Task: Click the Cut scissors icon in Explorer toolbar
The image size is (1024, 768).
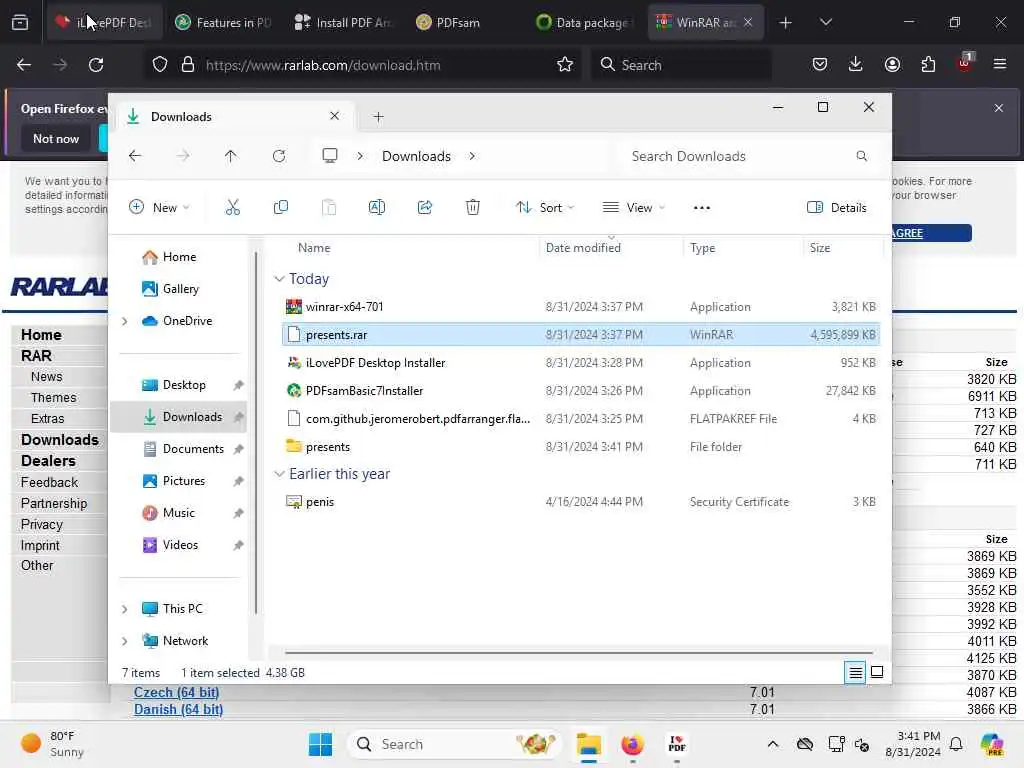Action: click(232, 208)
